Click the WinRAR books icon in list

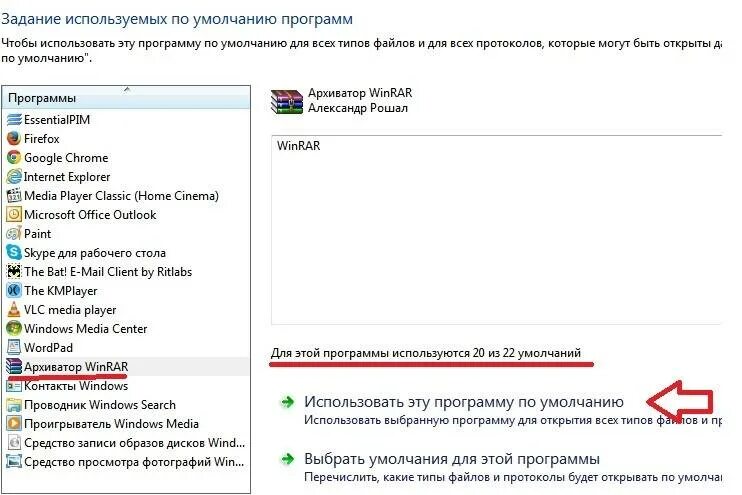(x=14, y=366)
